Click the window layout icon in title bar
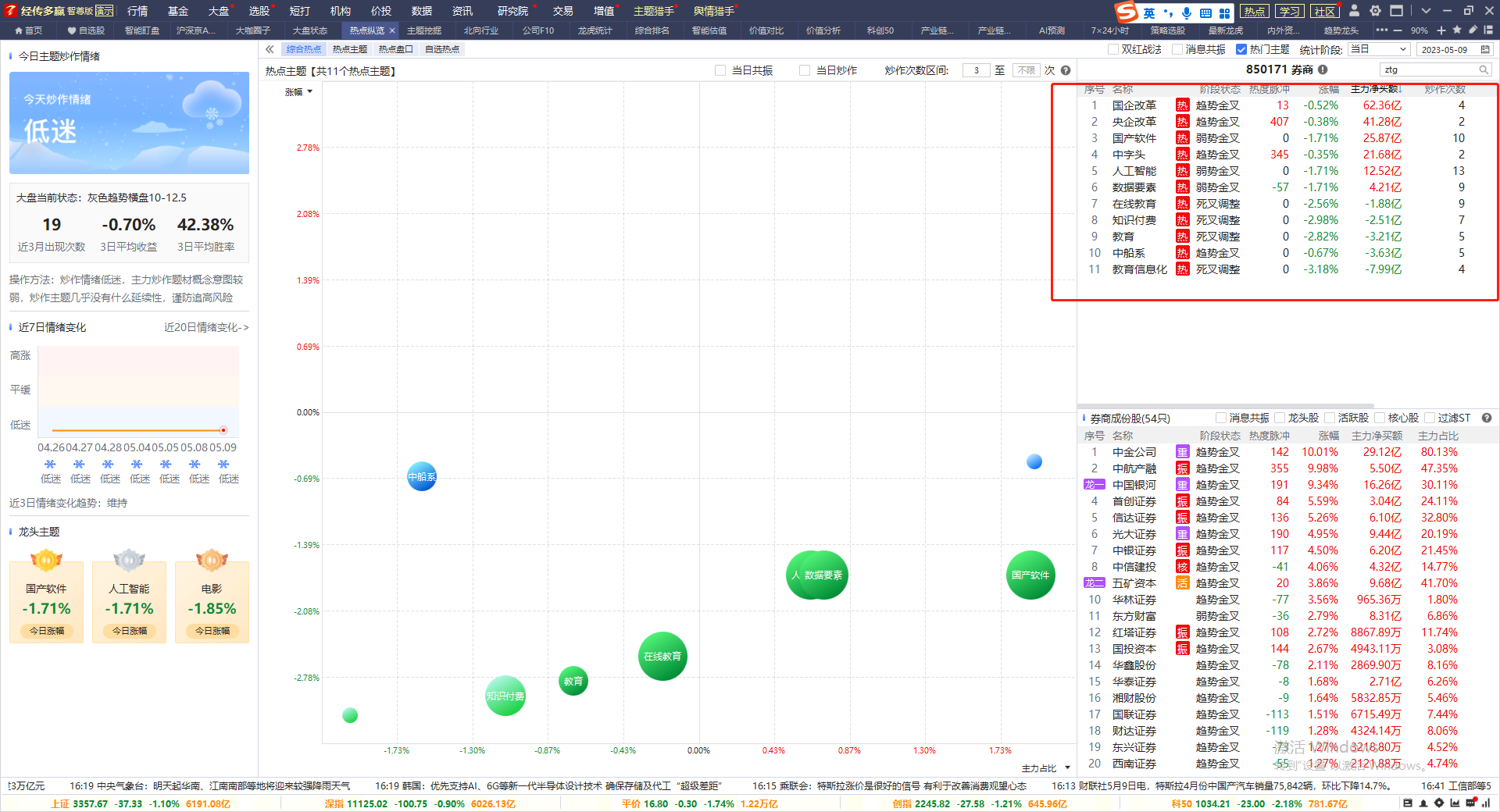 [1396, 11]
